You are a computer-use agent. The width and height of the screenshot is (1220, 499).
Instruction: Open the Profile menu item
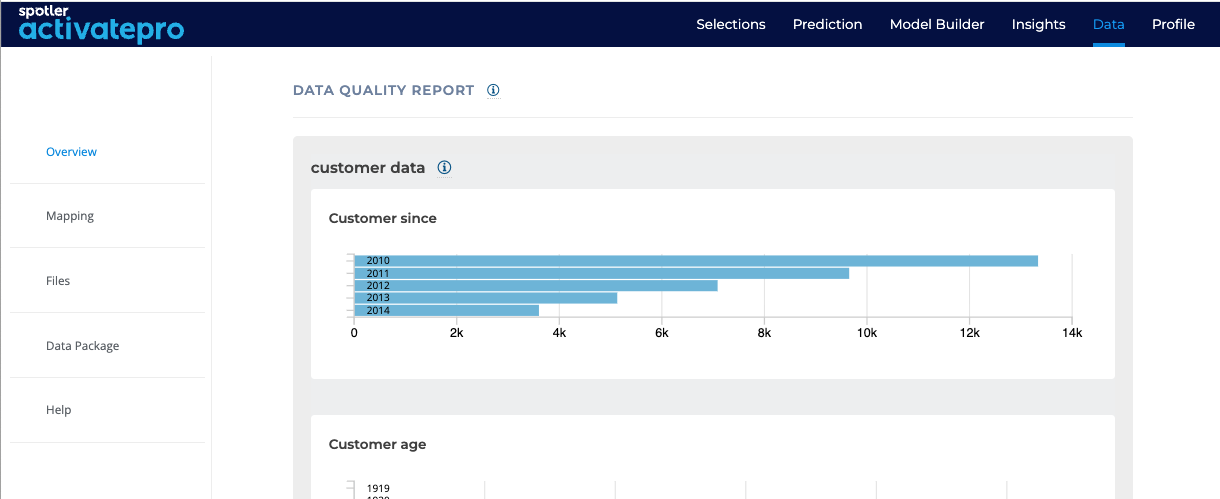click(1173, 24)
